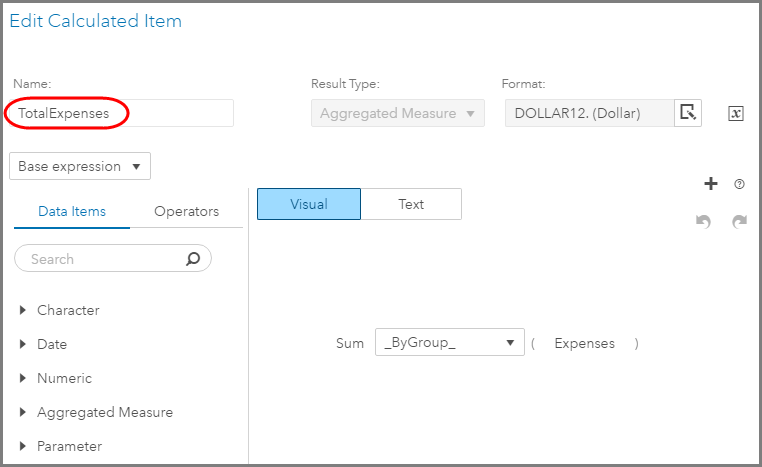Open the Result Type dropdown
Viewport: 762px width, 467px height.
pyautogui.click(x=398, y=113)
